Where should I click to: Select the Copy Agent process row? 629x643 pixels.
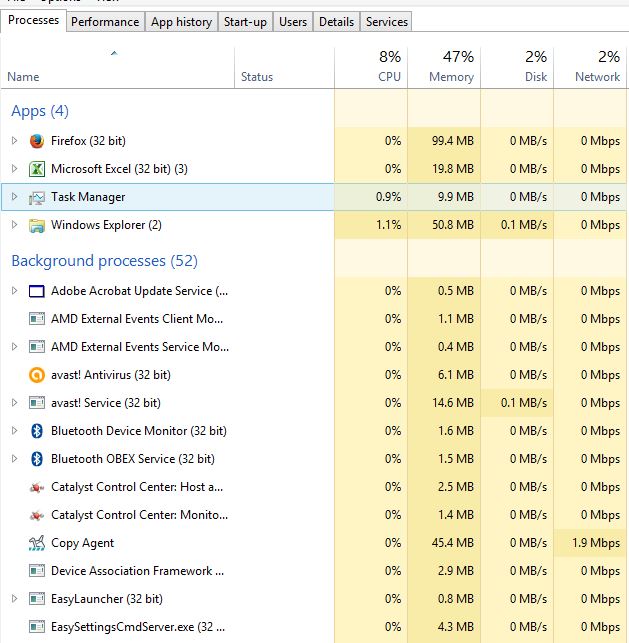pos(314,543)
